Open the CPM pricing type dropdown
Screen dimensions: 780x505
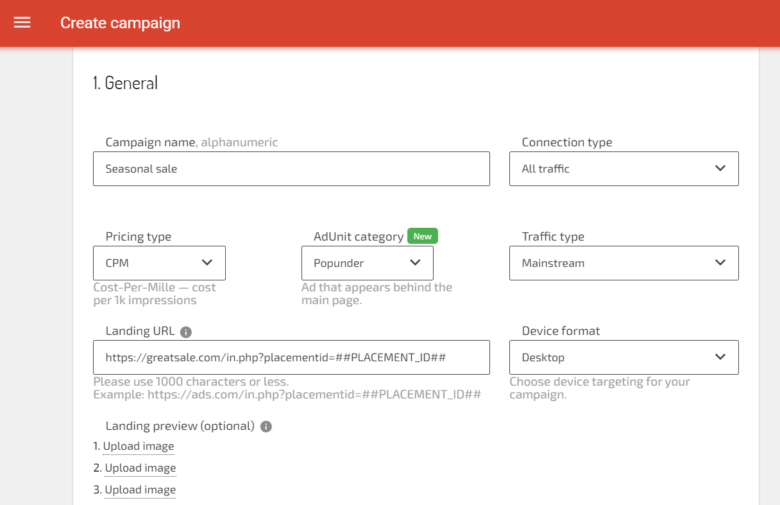pos(159,263)
